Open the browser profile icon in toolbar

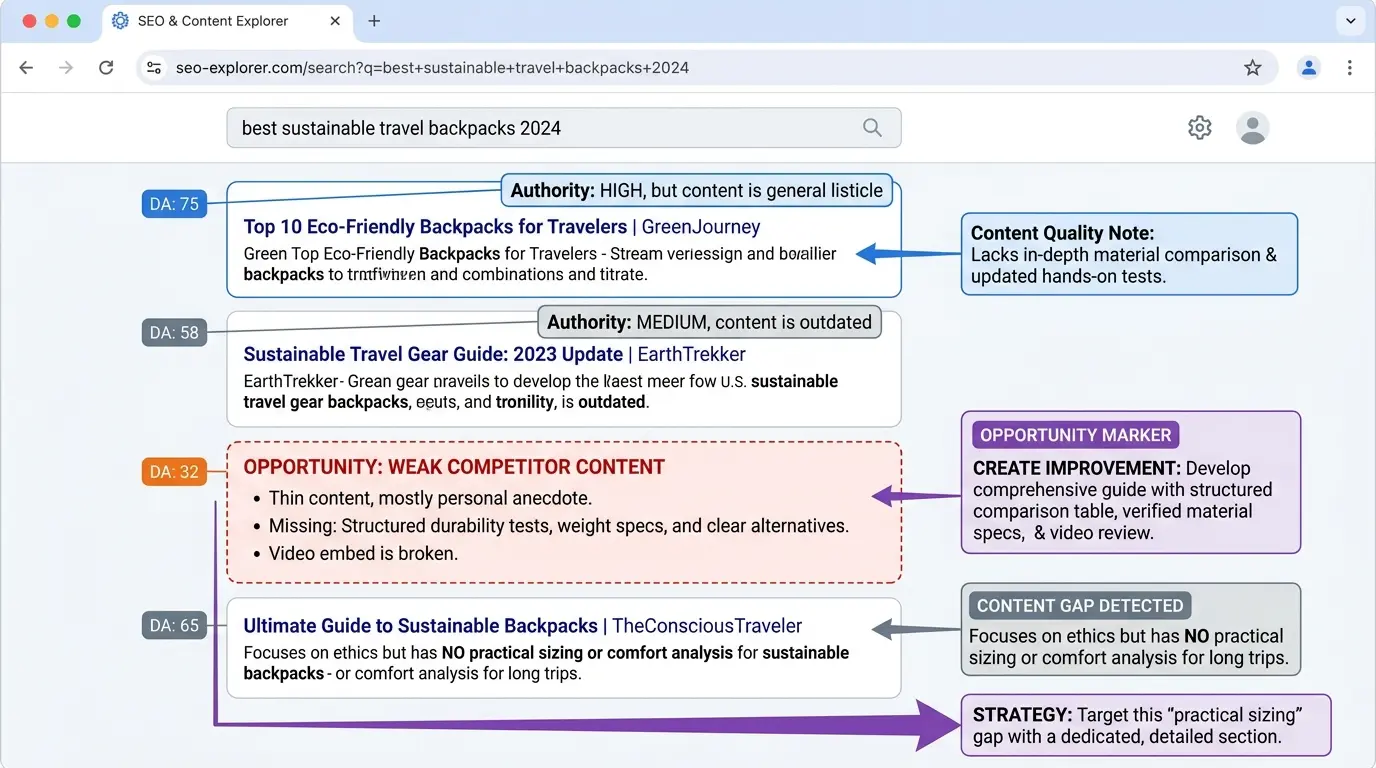1308,68
